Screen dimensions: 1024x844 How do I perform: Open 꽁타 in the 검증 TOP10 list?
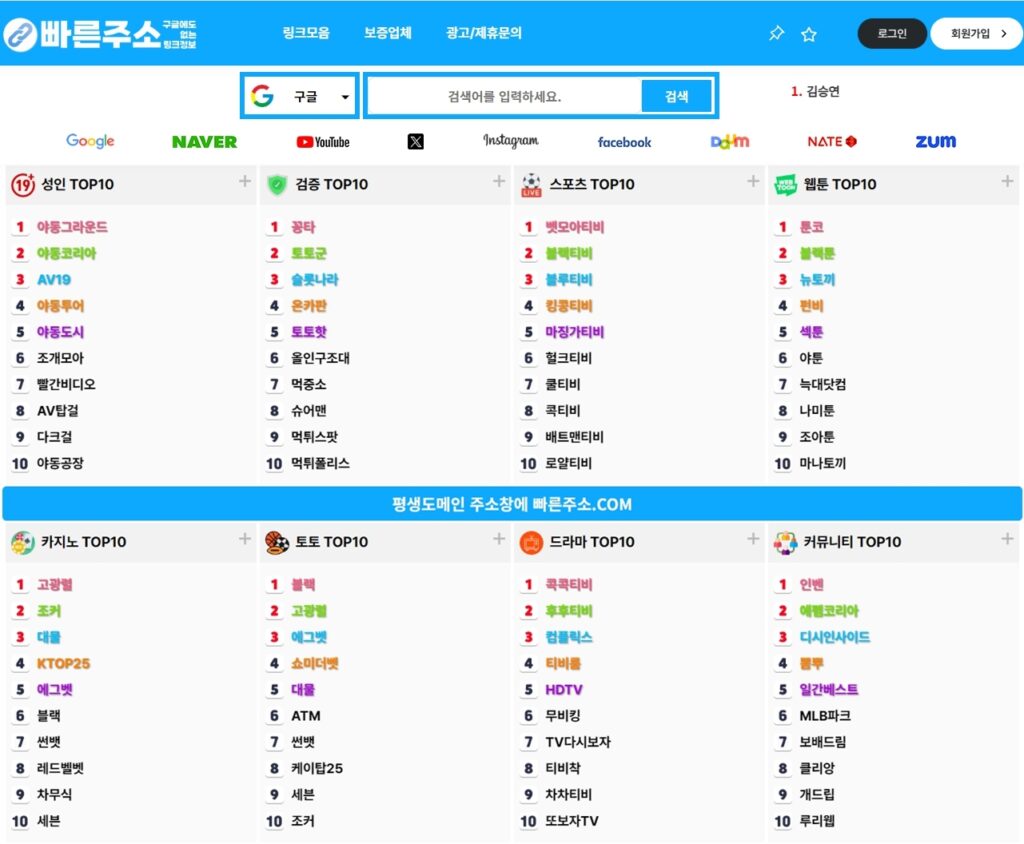tap(303, 227)
